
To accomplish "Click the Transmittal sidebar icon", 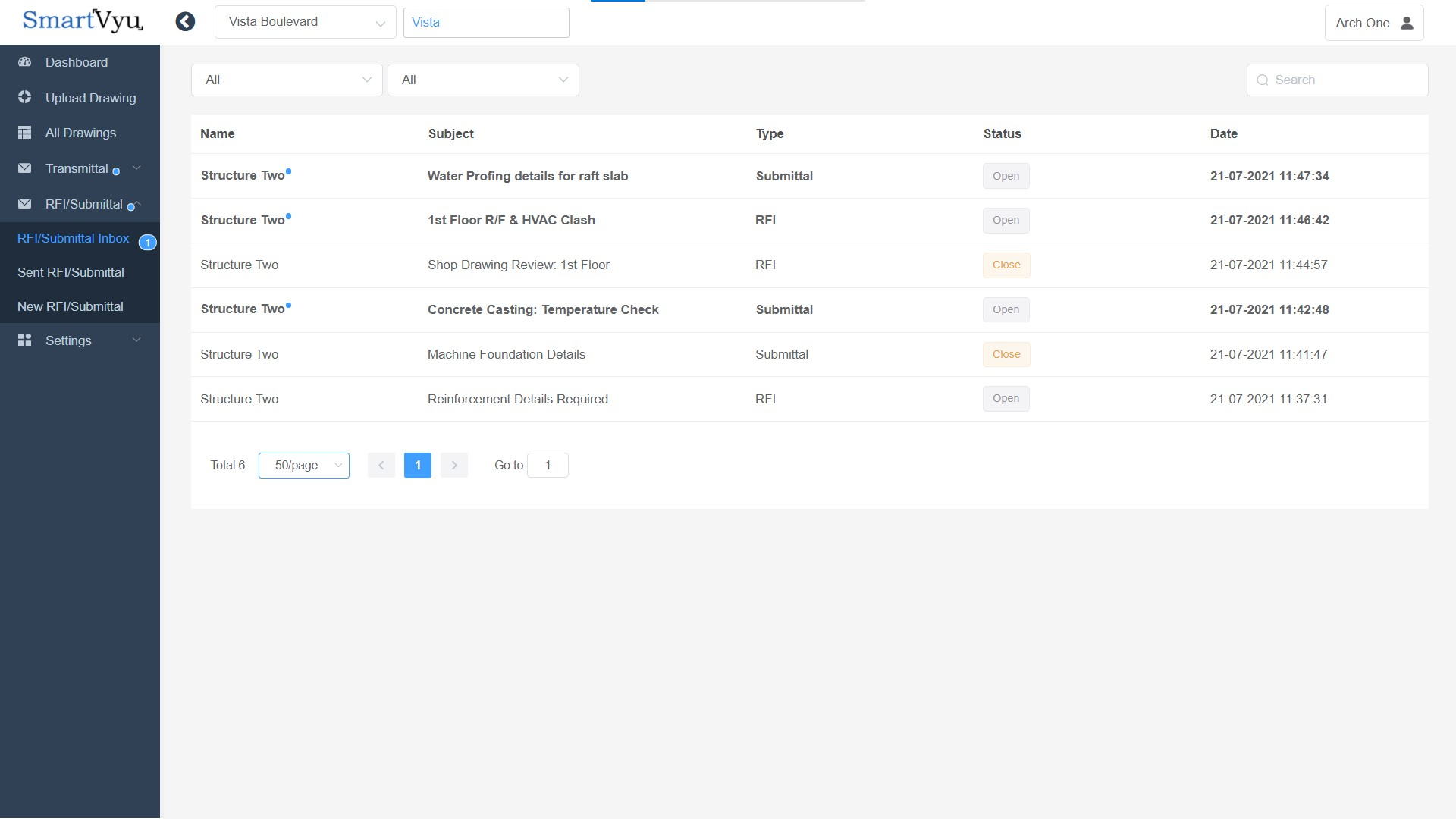I will 25,168.
